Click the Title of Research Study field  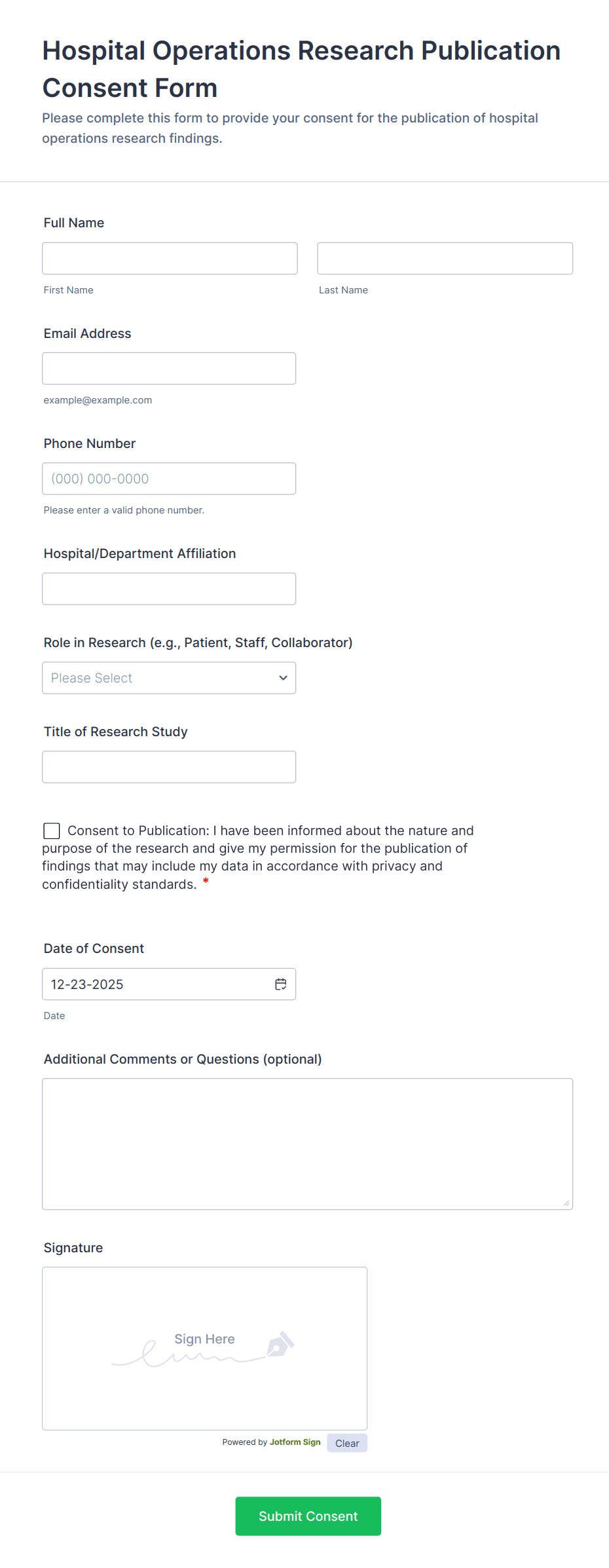[x=169, y=766]
